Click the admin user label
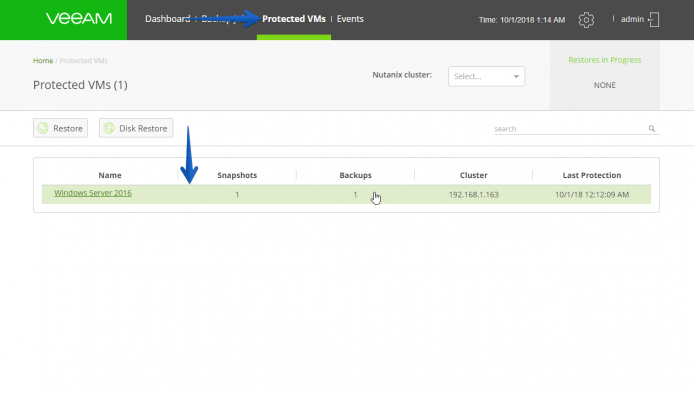The image size is (694, 393). pyautogui.click(x=632, y=19)
